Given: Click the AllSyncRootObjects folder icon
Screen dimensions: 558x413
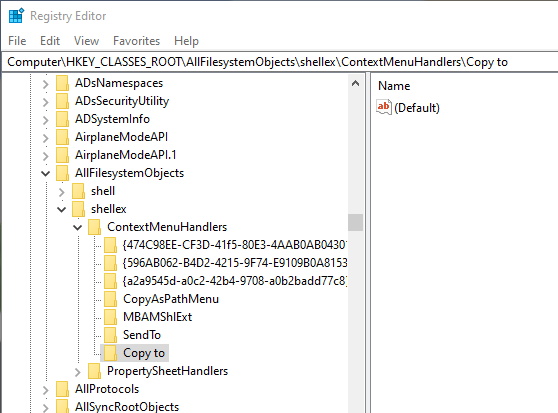Looking at the screenshot, I should click(x=62, y=406).
